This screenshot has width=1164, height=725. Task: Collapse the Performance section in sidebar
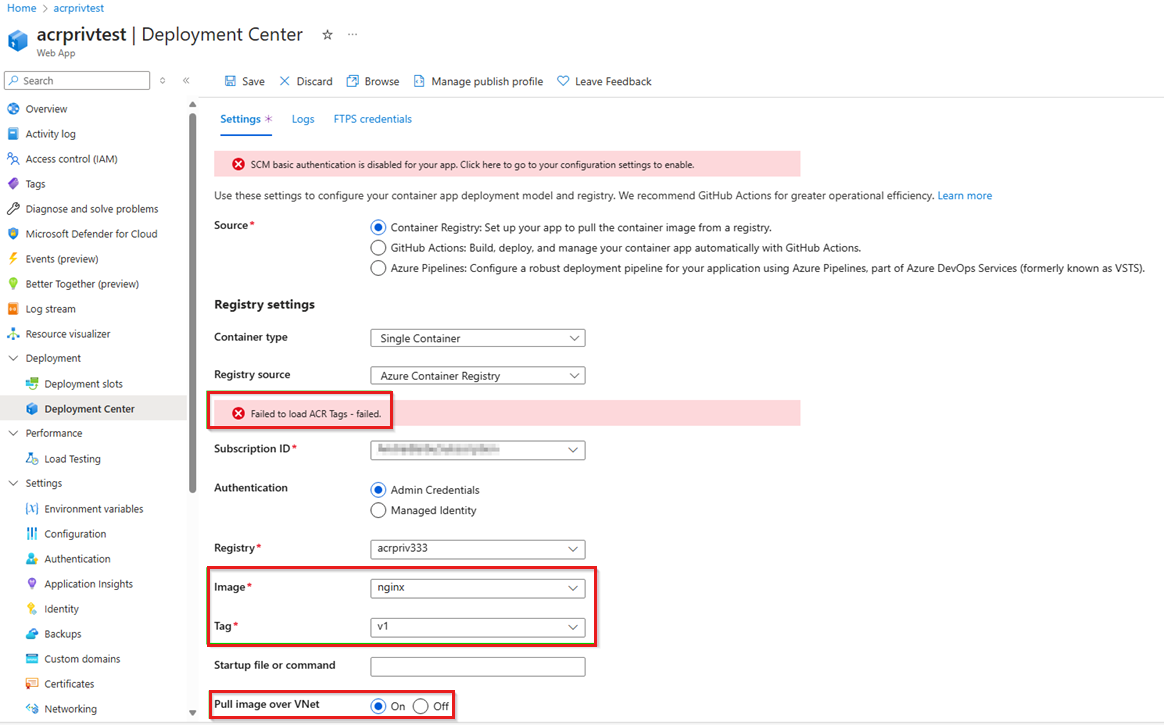tap(13, 433)
